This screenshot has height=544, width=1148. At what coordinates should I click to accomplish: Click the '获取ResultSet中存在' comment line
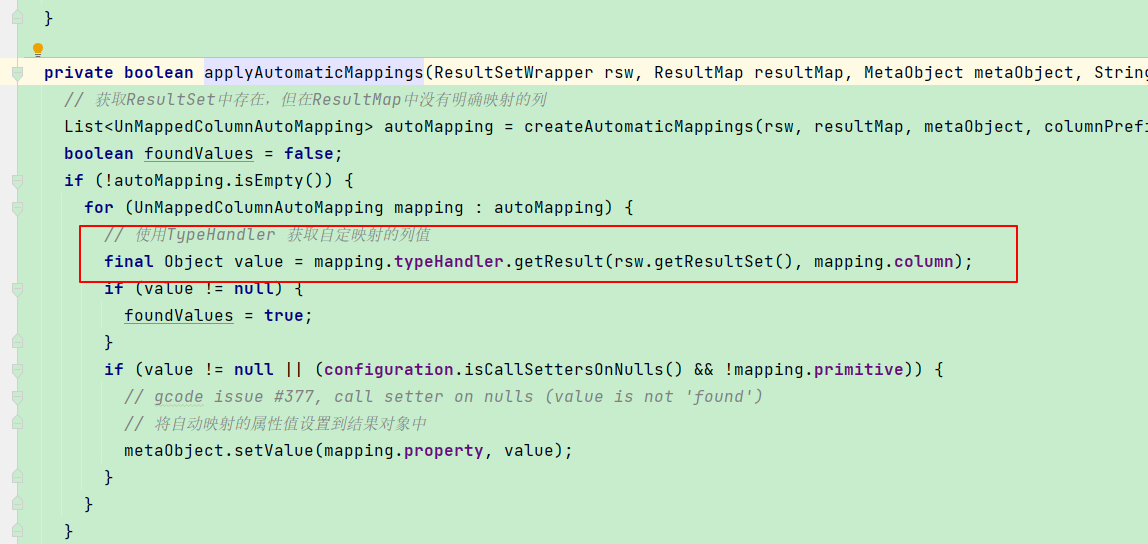point(305,100)
